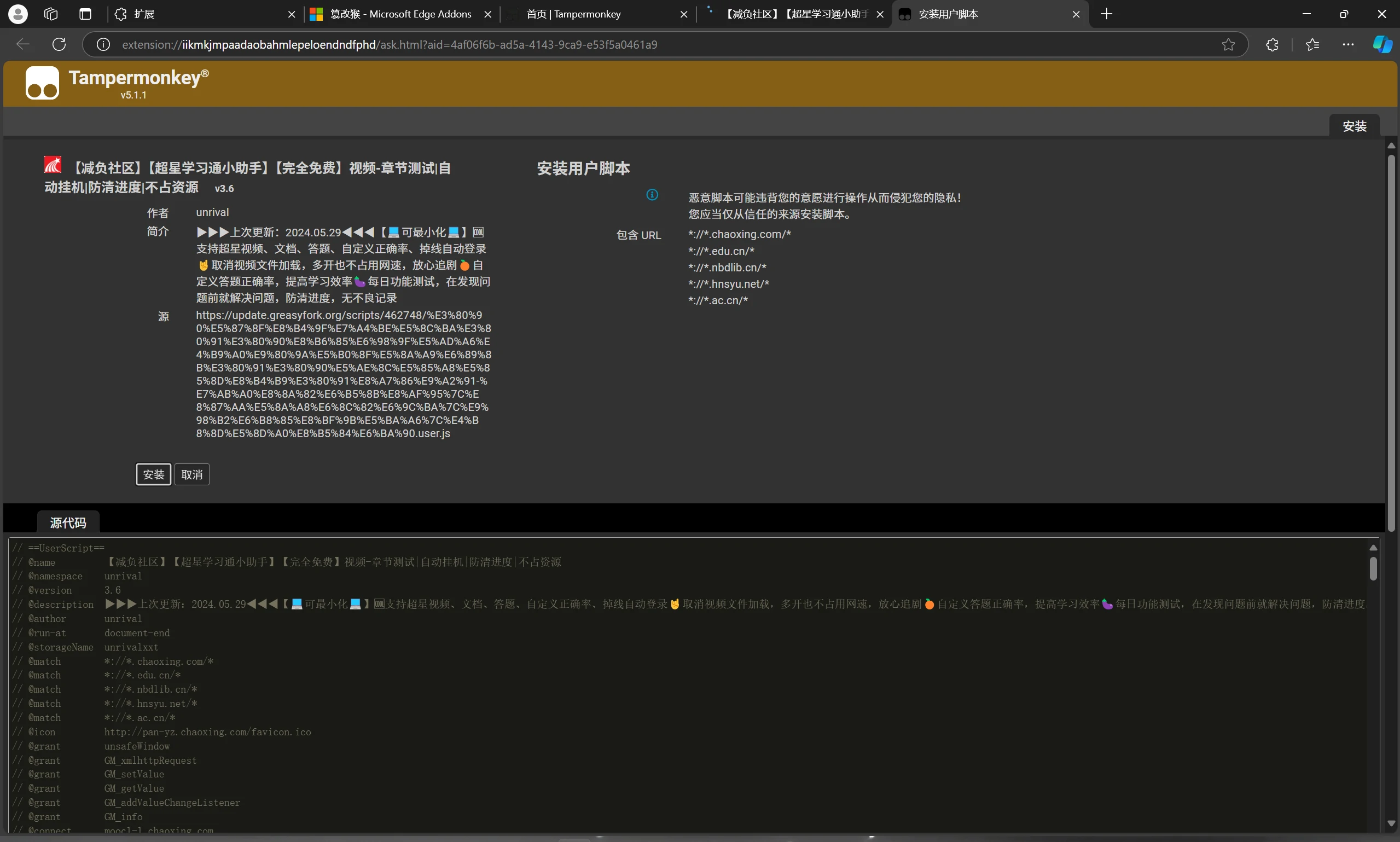Image resolution: width=1400 pixels, height=842 pixels.
Task: Open Settings and more ellipsis menu
Action: point(1349,44)
